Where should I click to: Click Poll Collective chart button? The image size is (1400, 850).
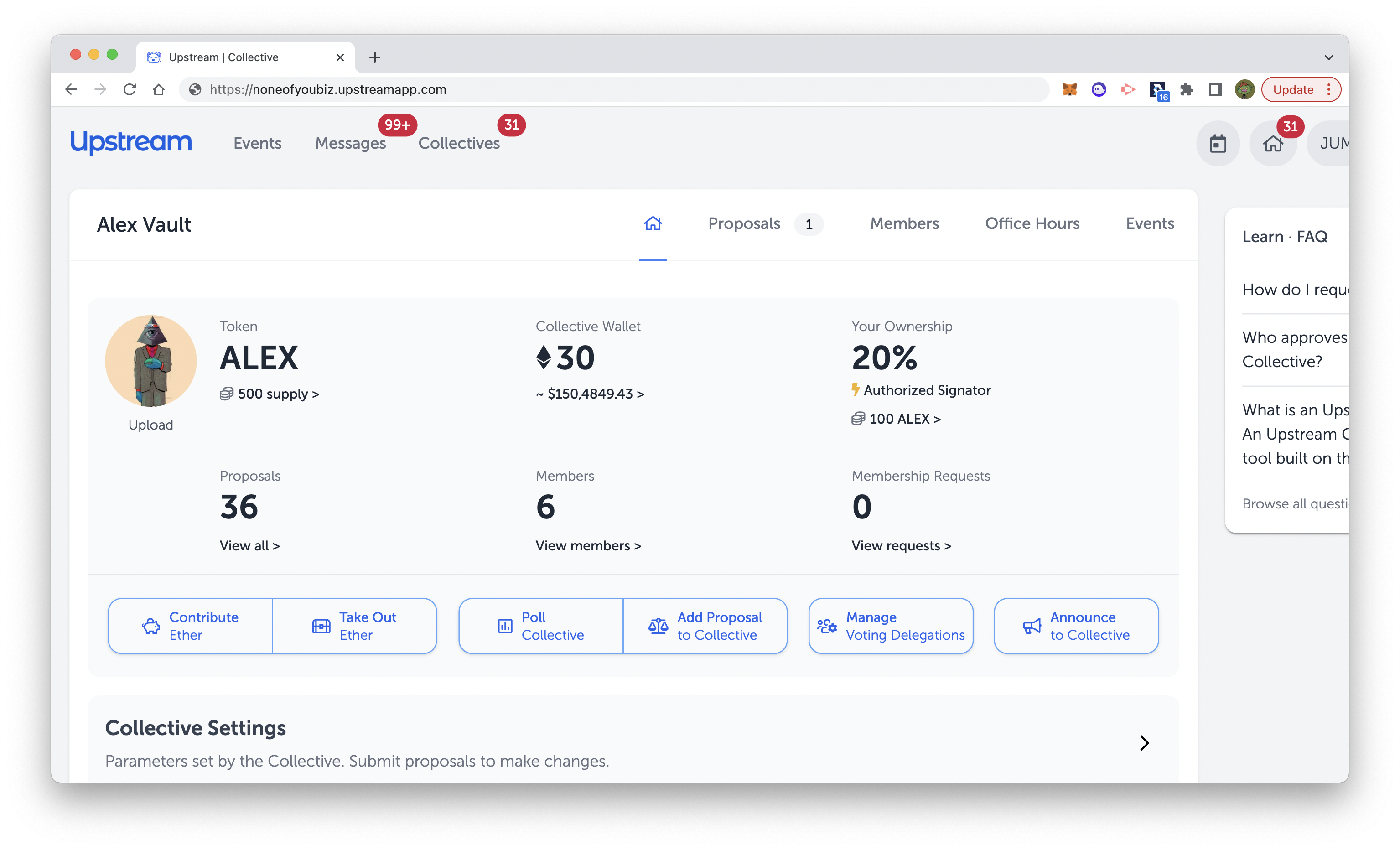(541, 626)
